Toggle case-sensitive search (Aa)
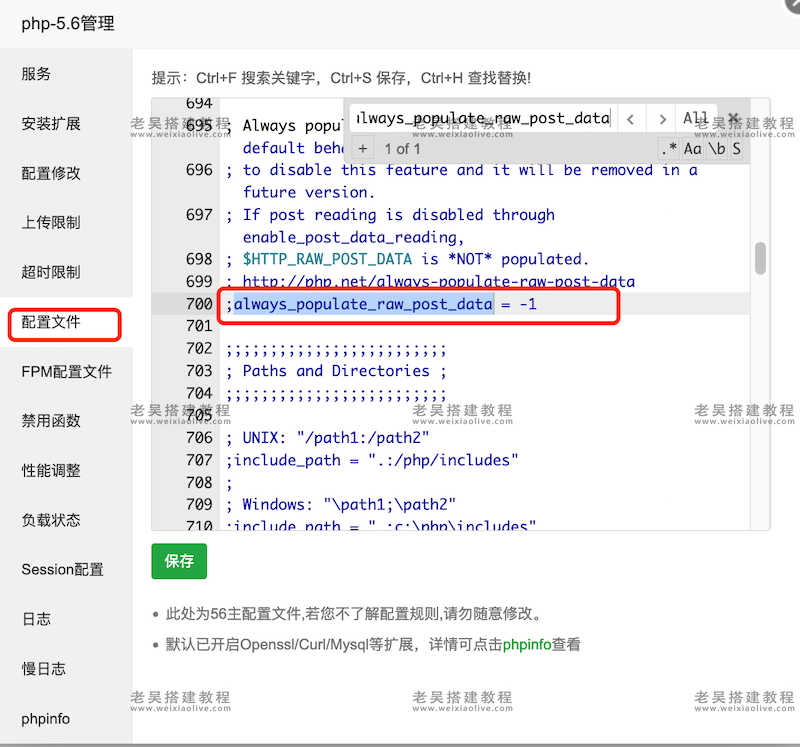The height and width of the screenshot is (747, 800). tap(692, 149)
